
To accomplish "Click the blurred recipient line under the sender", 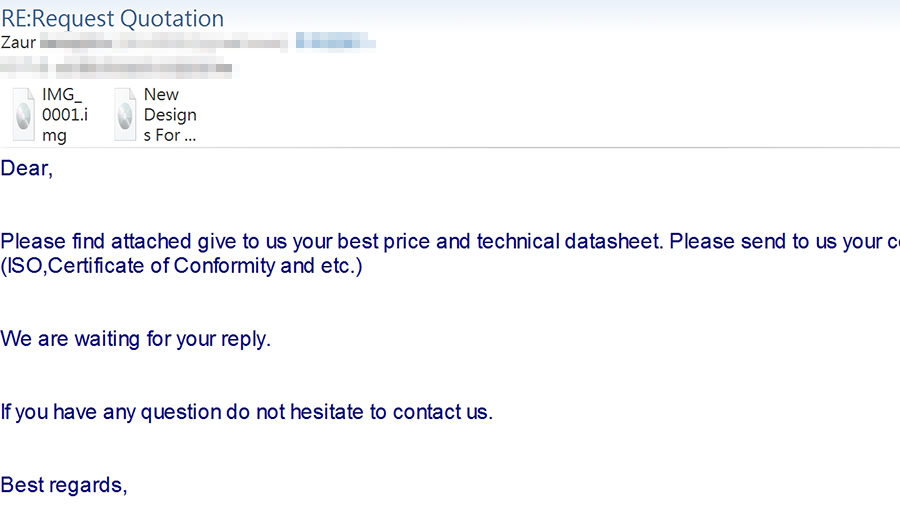I will [119, 68].
